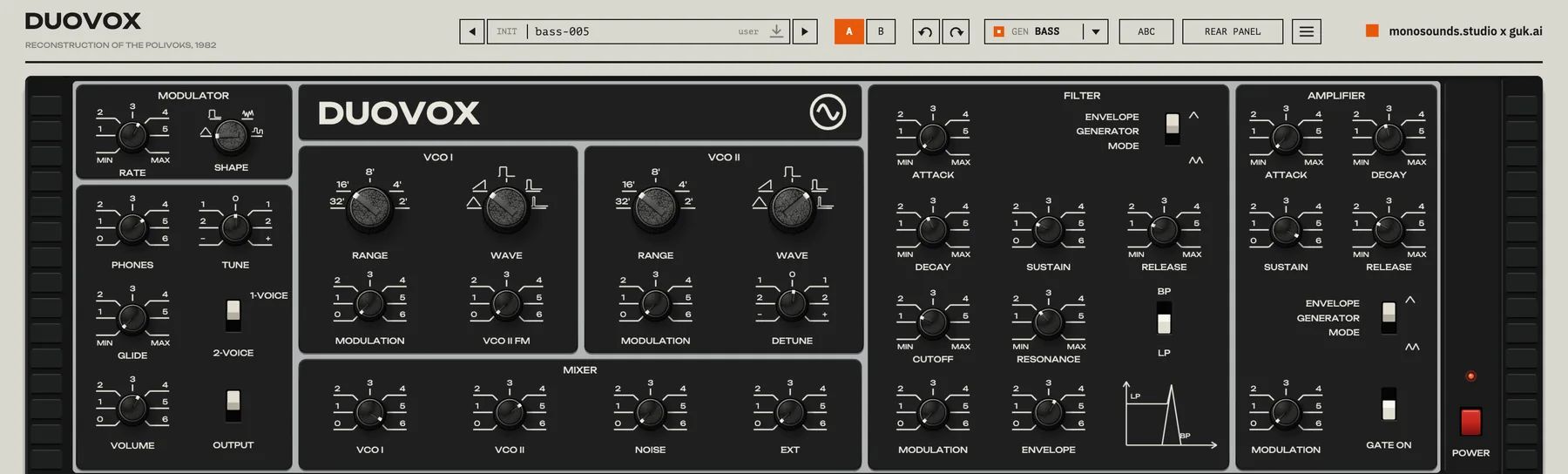Adjust the Tune knob
Screen dimensions: 1568x474
235,228
